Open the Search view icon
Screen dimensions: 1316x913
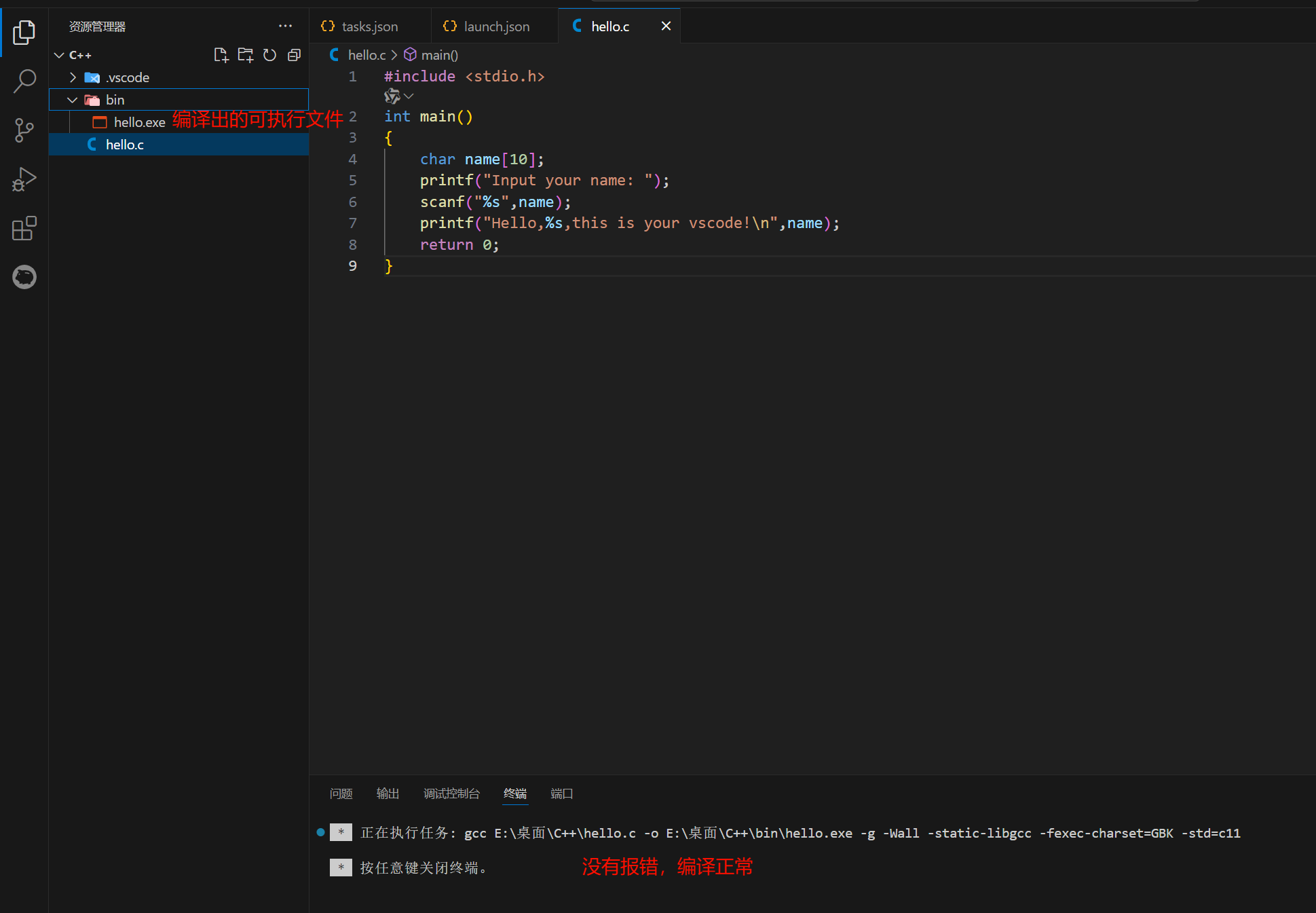coord(24,81)
